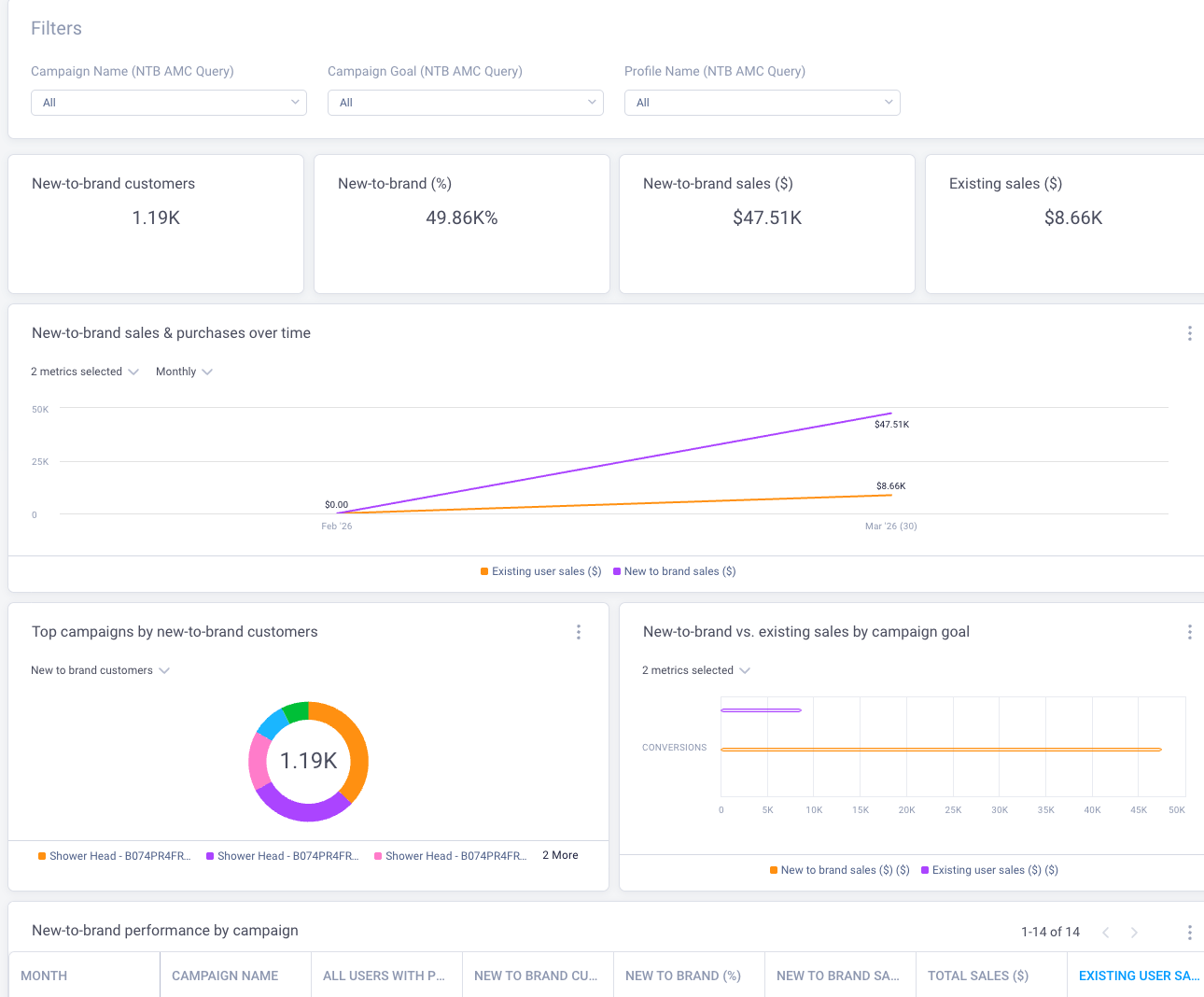Toggle orange Shower Head legend item in donut
Image resolution: width=1204 pixels, height=997 pixels.
tap(115, 856)
